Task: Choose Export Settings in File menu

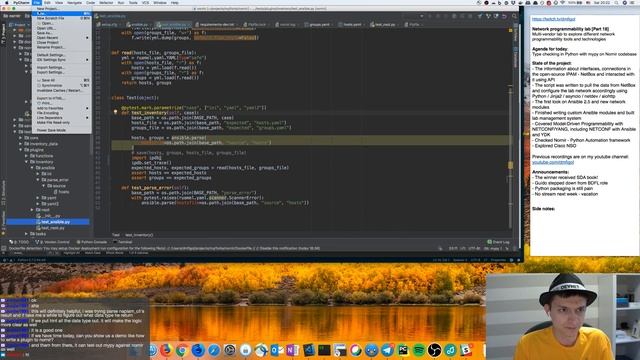Action: tap(62, 72)
